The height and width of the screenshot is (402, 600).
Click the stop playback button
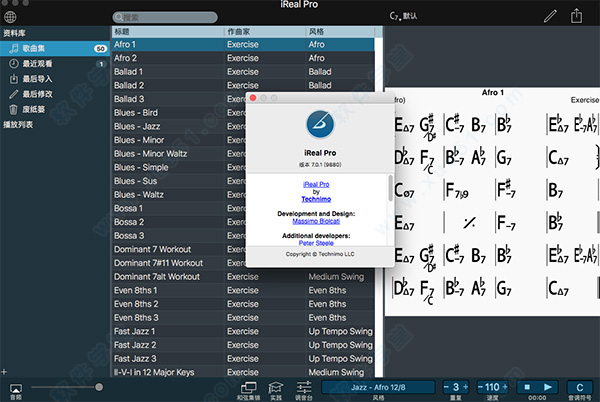(x=527, y=387)
